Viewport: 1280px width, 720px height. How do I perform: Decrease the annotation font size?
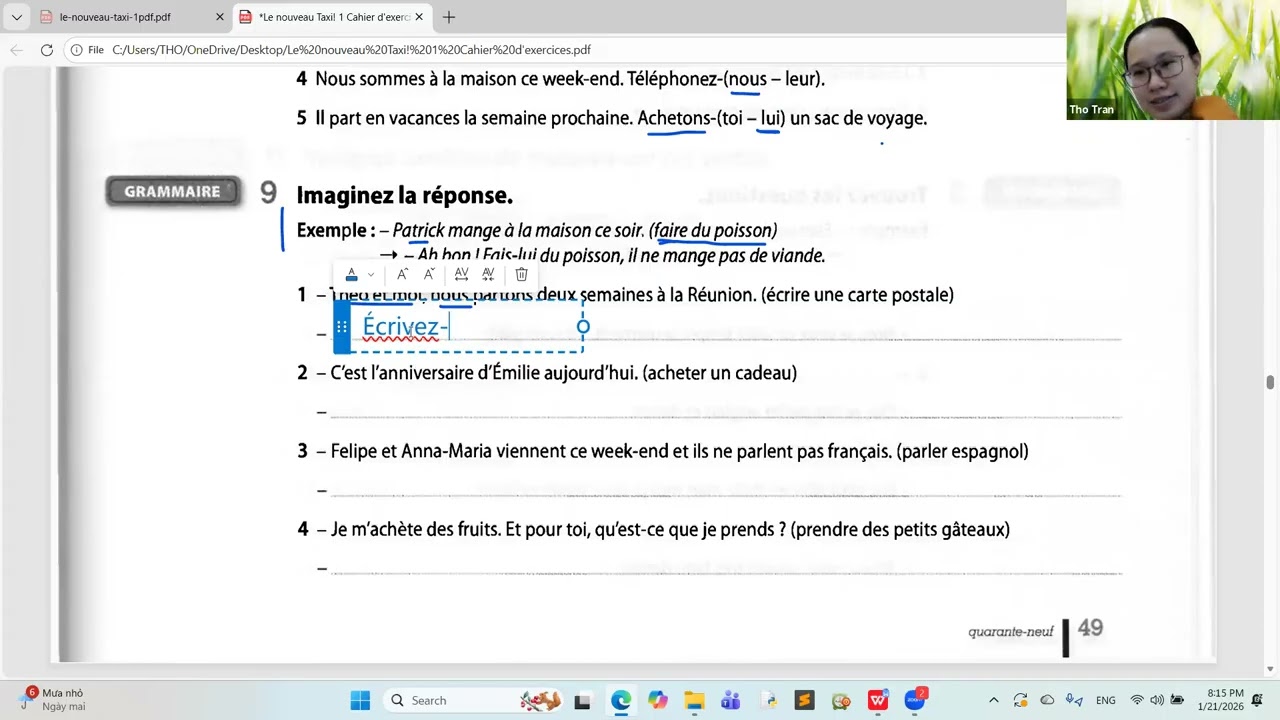pos(429,274)
